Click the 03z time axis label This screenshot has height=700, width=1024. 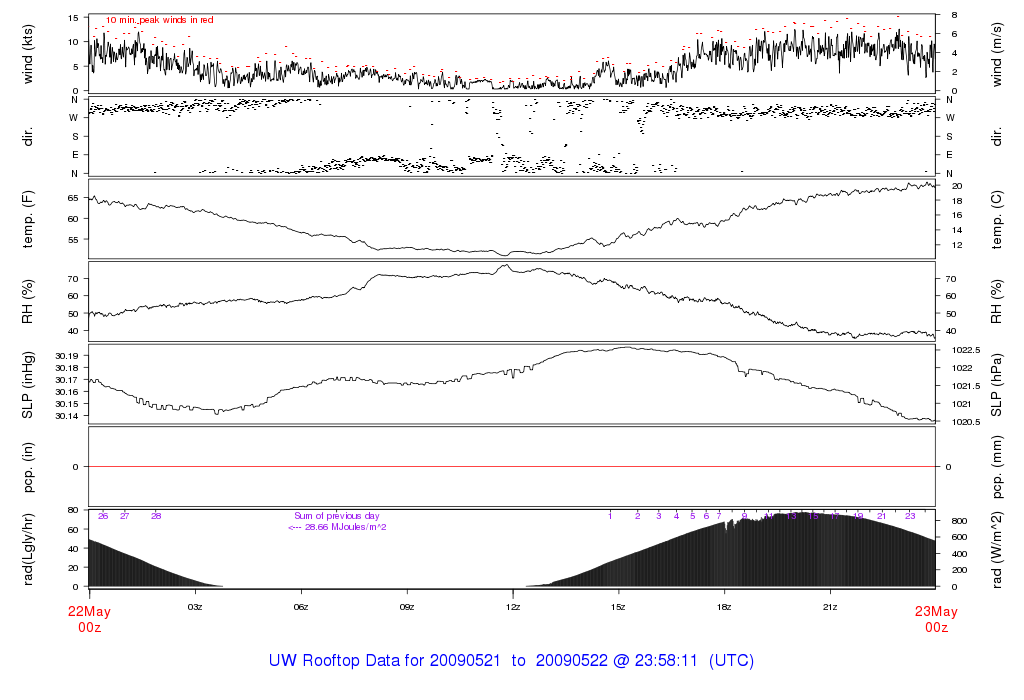click(x=196, y=607)
